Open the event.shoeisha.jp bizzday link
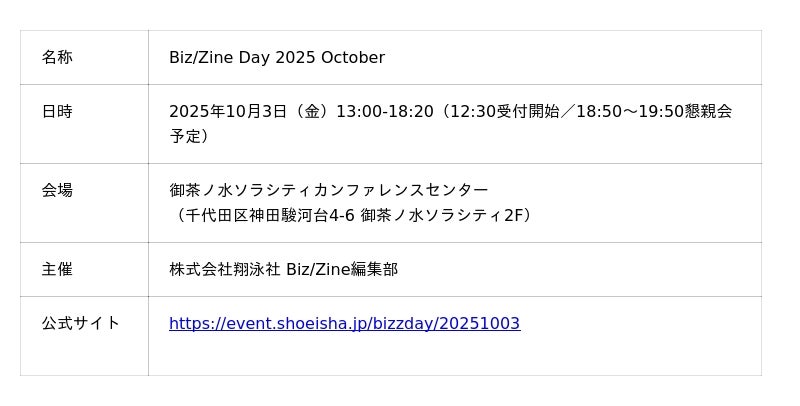This screenshot has height=406, width=800. click(x=344, y=323)
